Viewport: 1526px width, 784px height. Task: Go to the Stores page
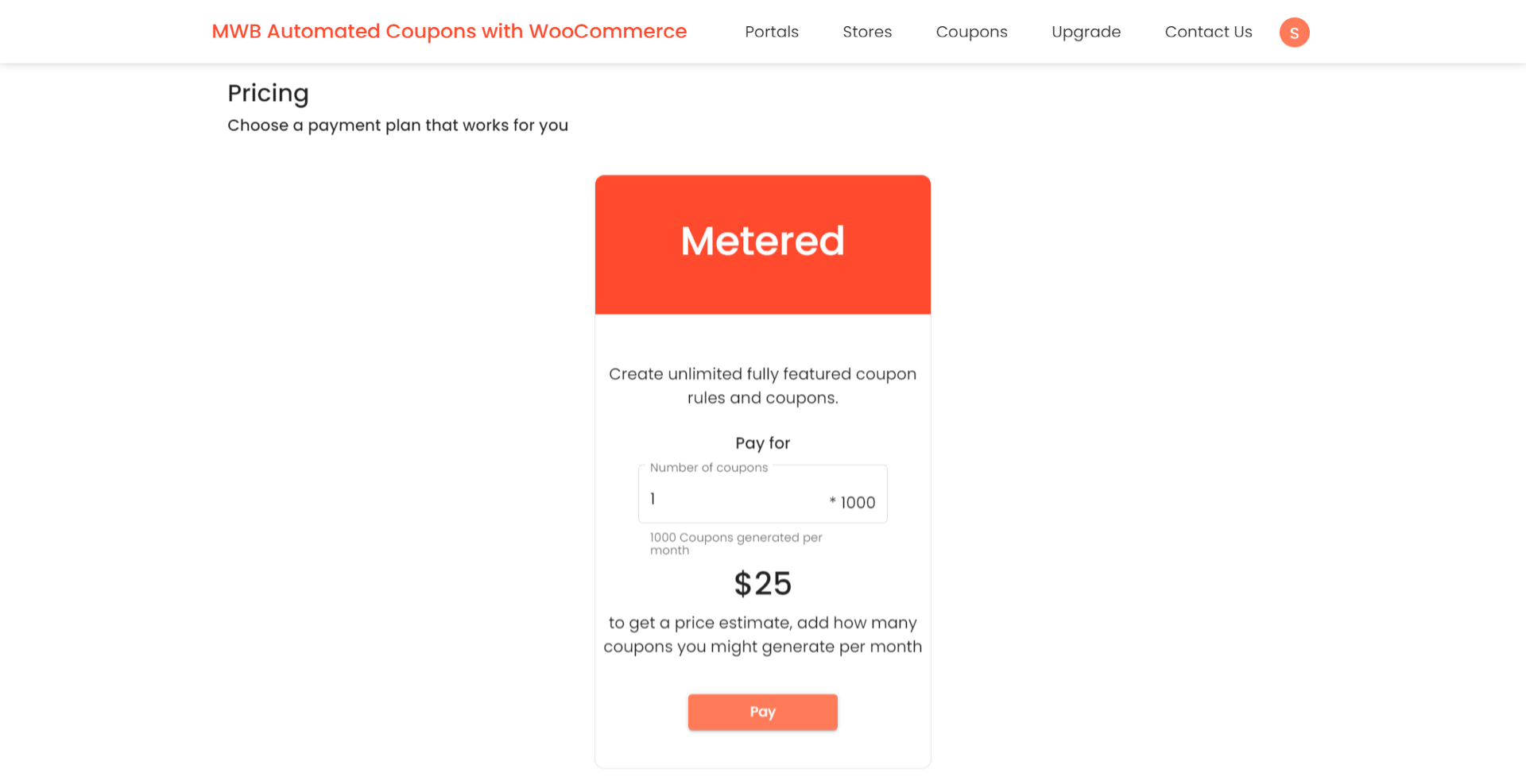point(867,32)
